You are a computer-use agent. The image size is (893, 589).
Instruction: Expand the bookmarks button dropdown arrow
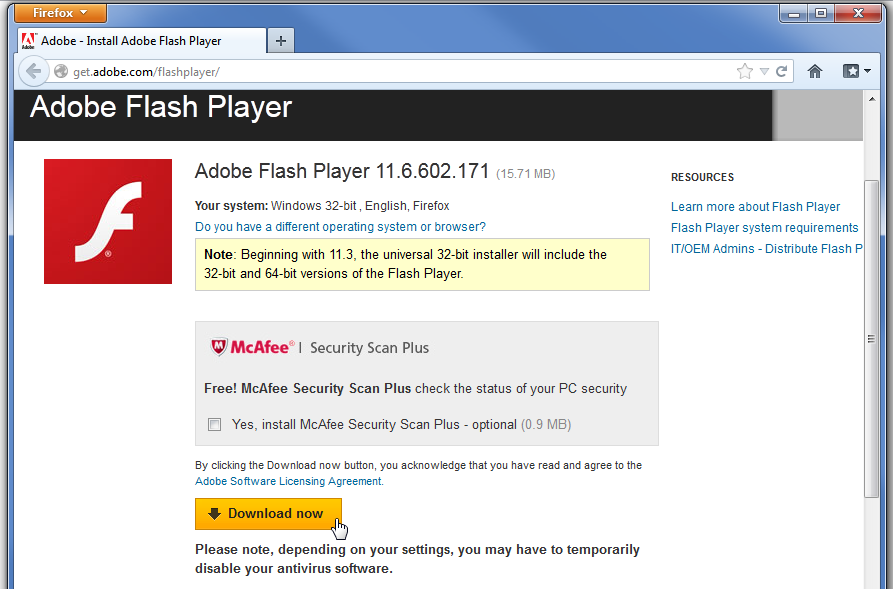(x=867, y=71)
